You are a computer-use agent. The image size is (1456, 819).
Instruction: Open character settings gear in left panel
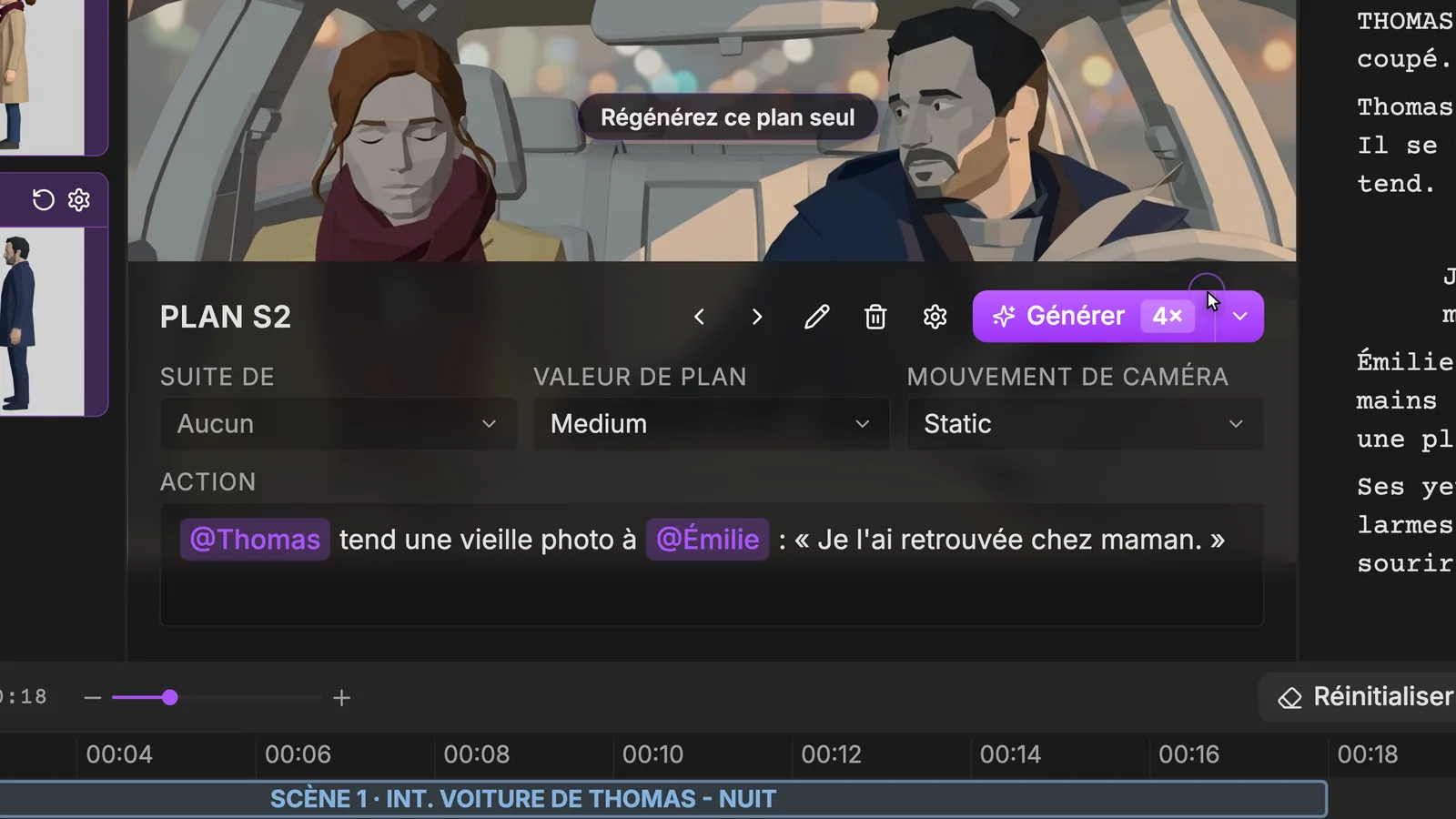[79, 199]
